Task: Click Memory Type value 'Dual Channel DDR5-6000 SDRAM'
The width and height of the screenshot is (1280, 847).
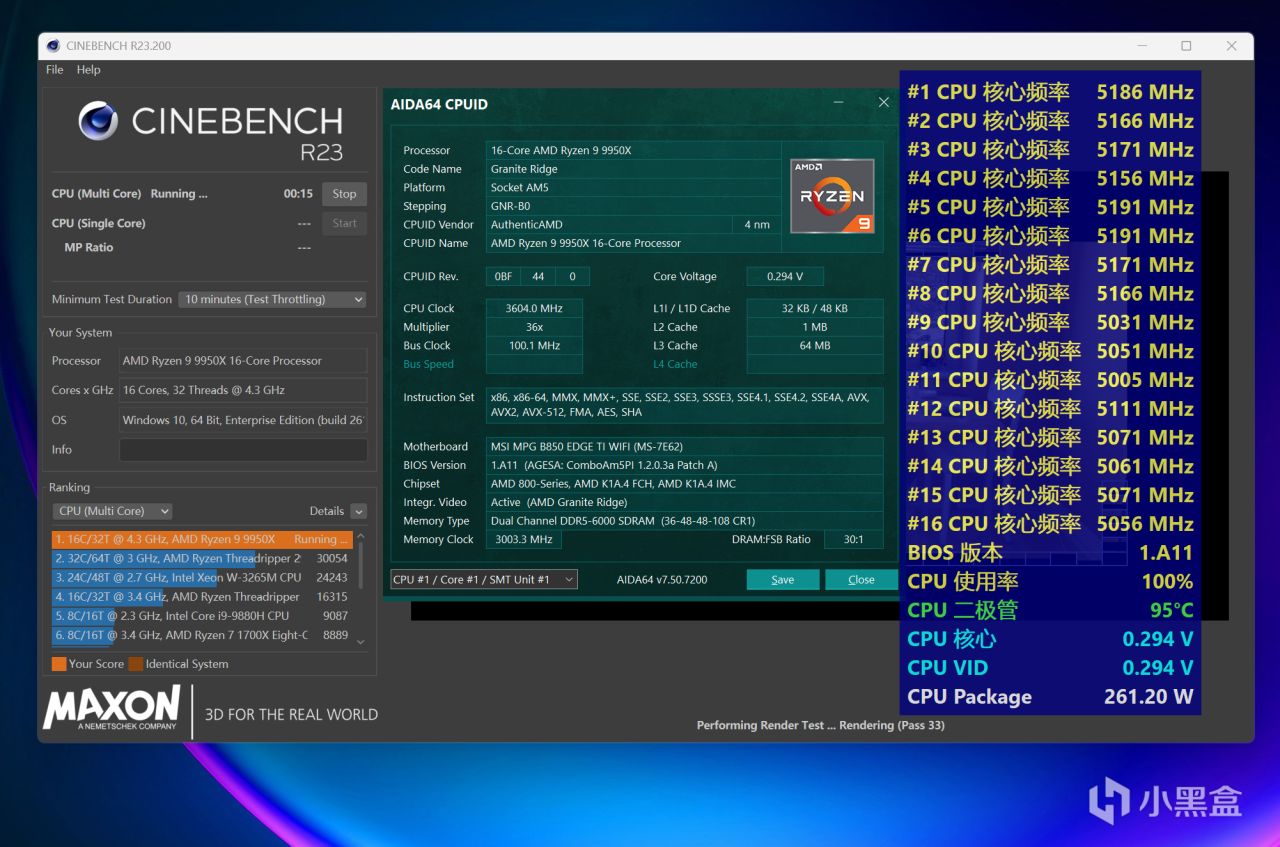Action: tap(685, 521)
